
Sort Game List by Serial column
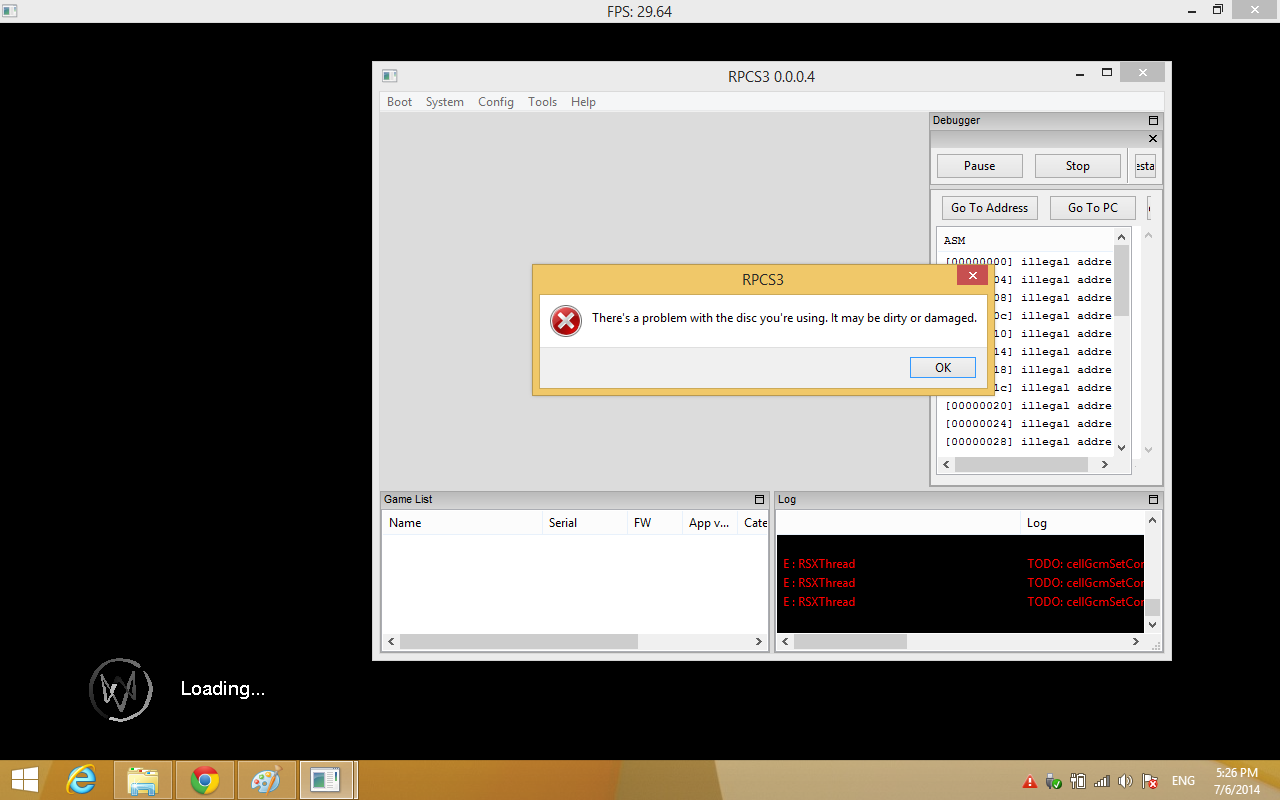click(585, 523)
